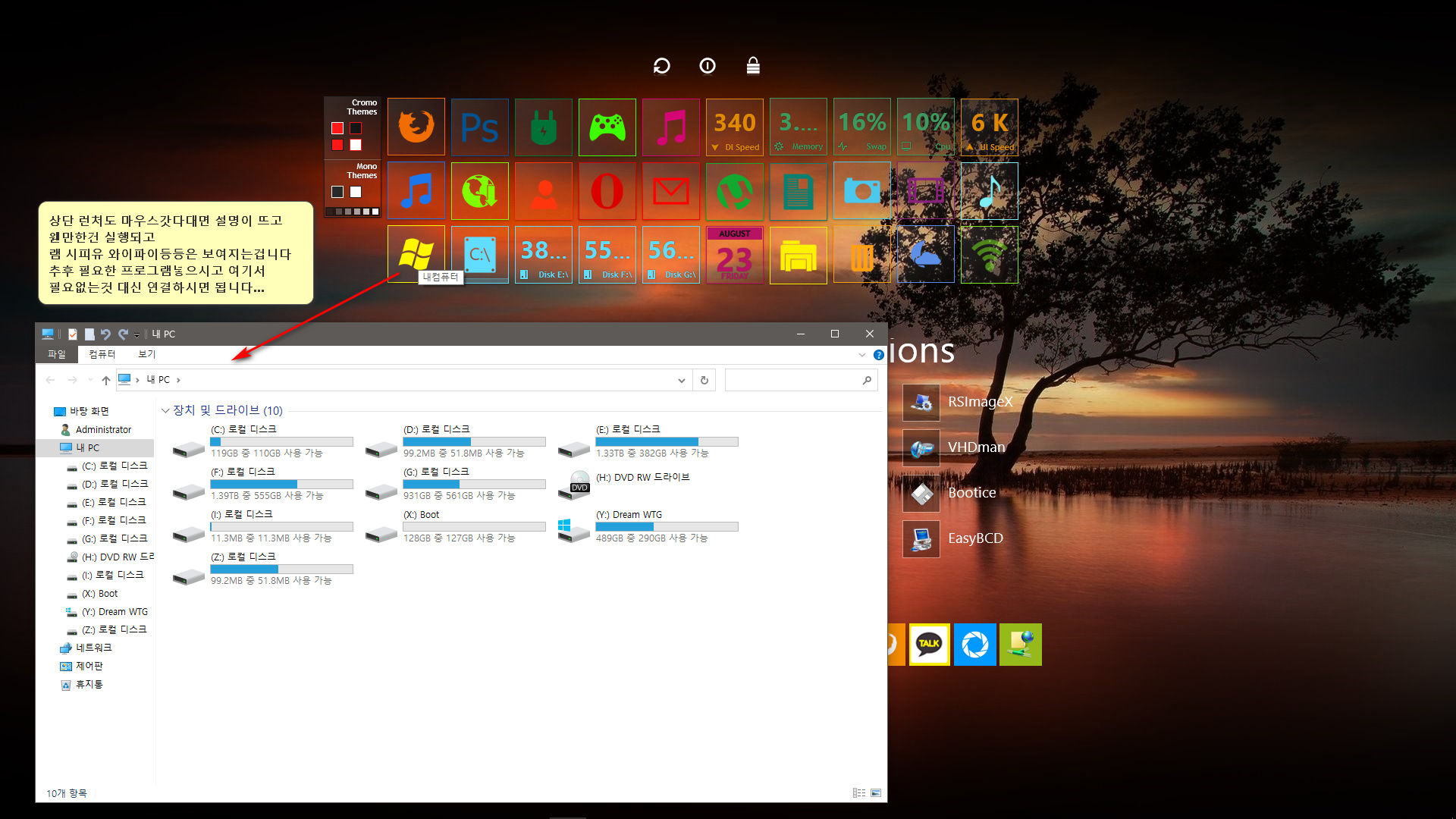
Task: Click the Redo arrow in title bar
Action: [x=123, y=334]
